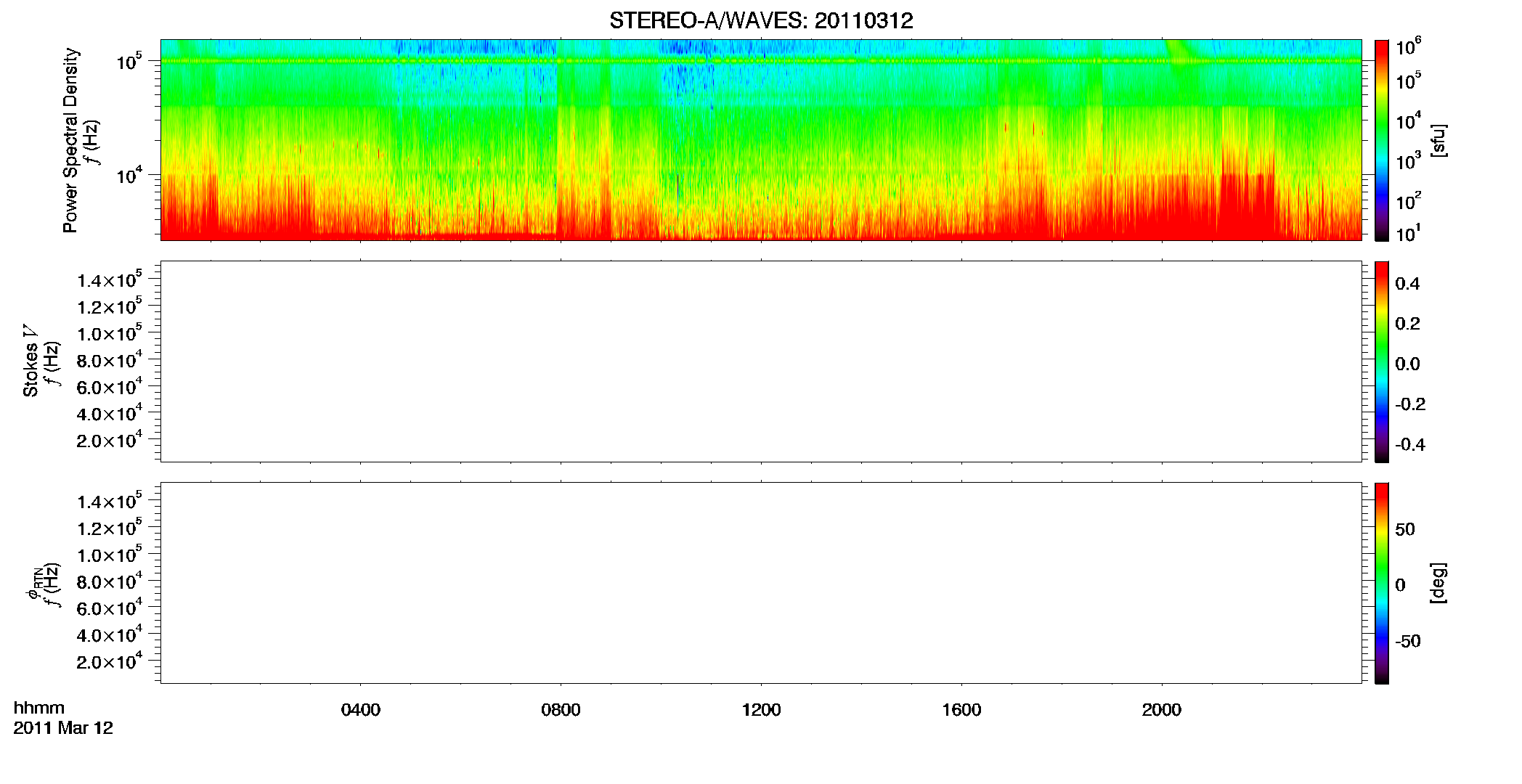Click the phi RTN degree color bar
The image size is (1522, 784).
(1382, 583)
